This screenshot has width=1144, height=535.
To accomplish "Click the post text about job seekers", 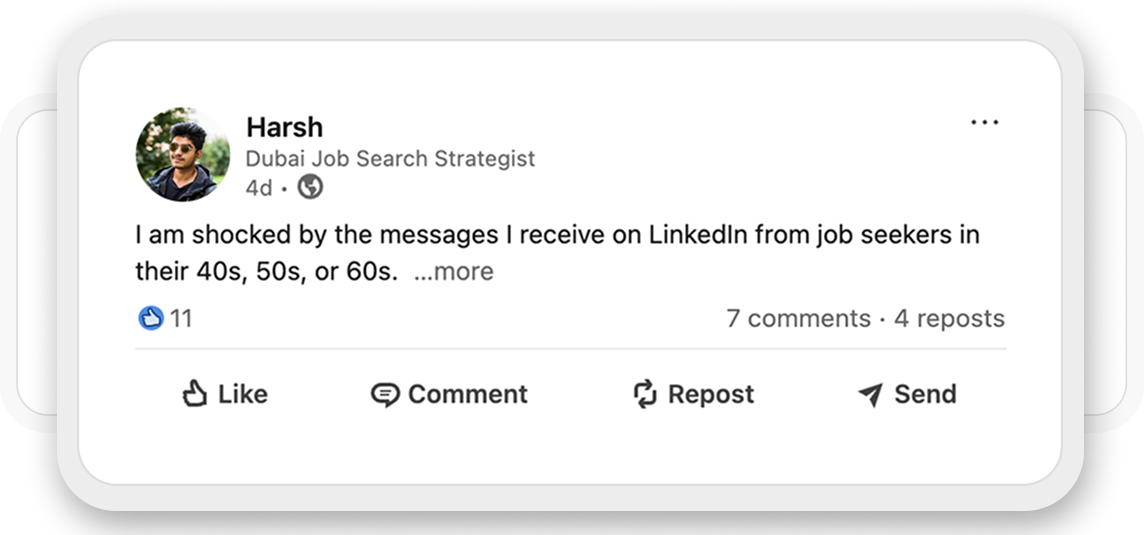I will (556, 236).
